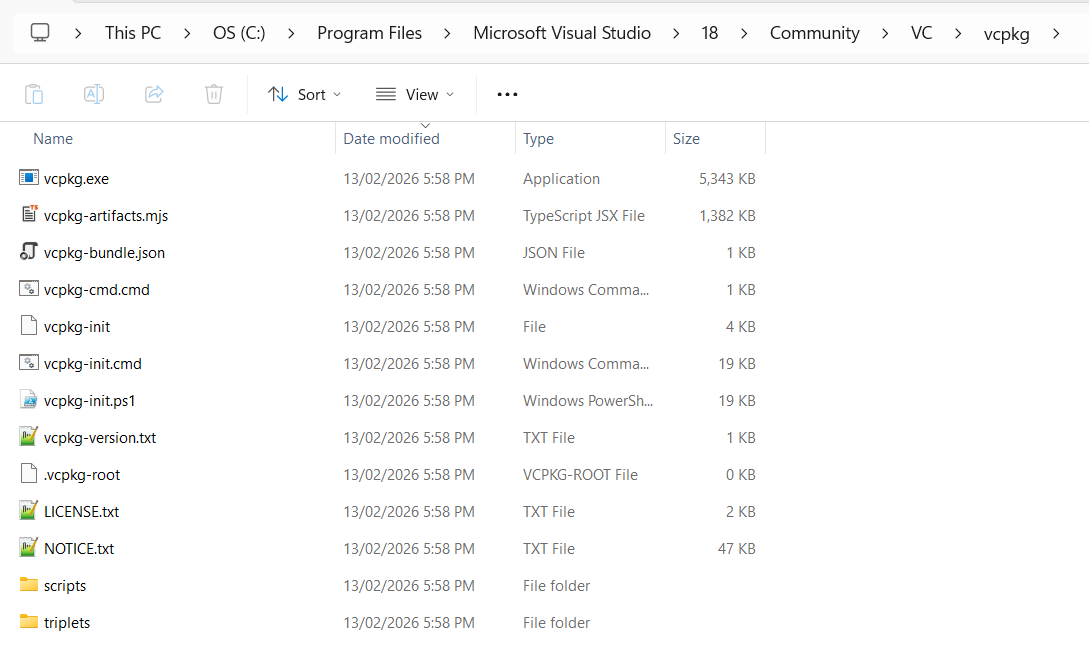Go to Program Files in address bar
1089x651 pixels.
(x=369, y=33)
